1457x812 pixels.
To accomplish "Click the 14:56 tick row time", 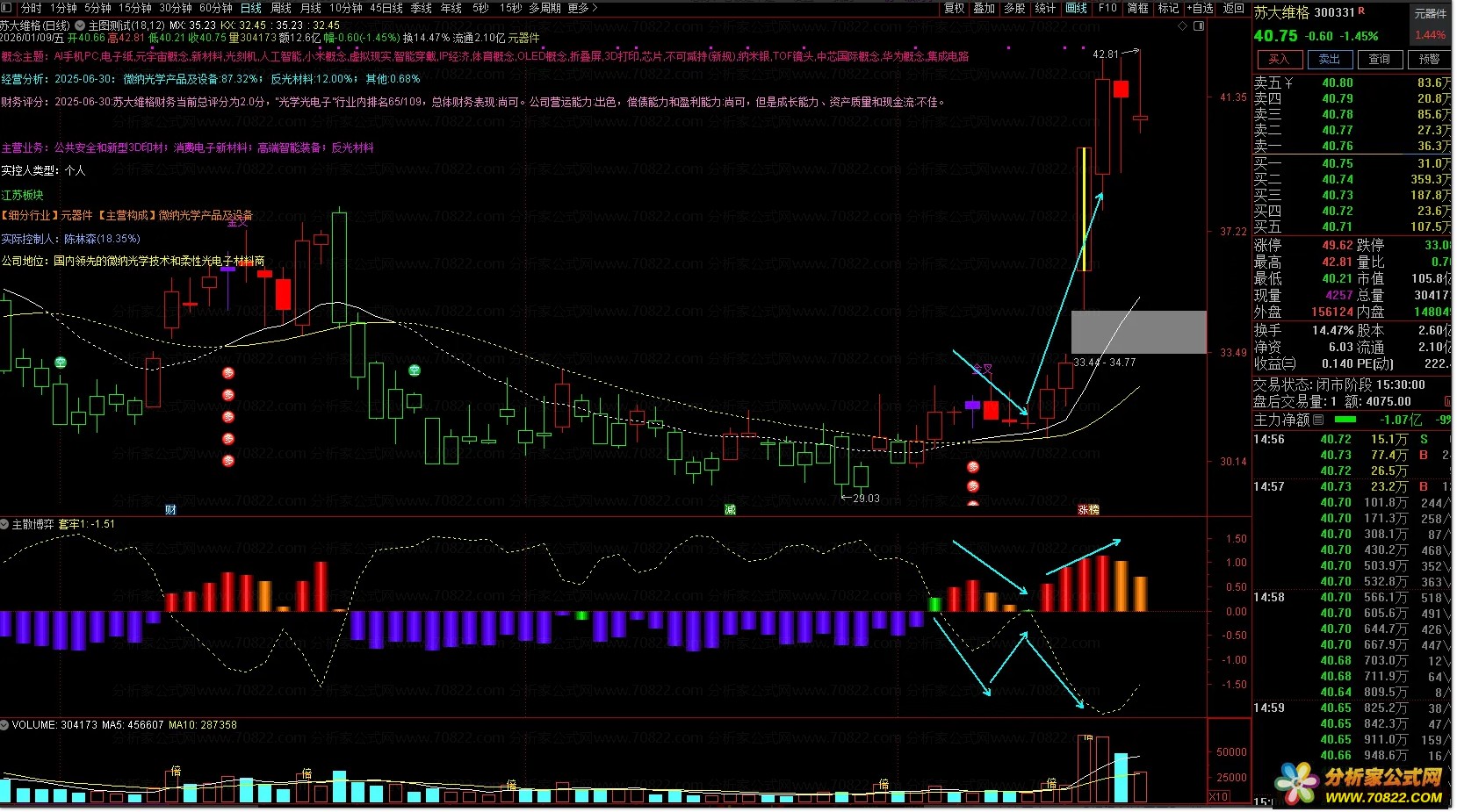I will tap(1269, 439).
